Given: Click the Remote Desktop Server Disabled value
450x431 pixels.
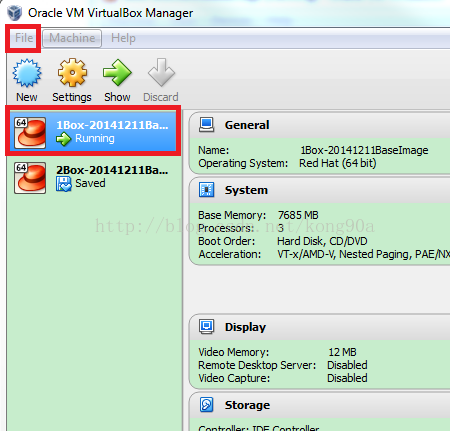Looking at the screenshot, I should click(347, 365).
